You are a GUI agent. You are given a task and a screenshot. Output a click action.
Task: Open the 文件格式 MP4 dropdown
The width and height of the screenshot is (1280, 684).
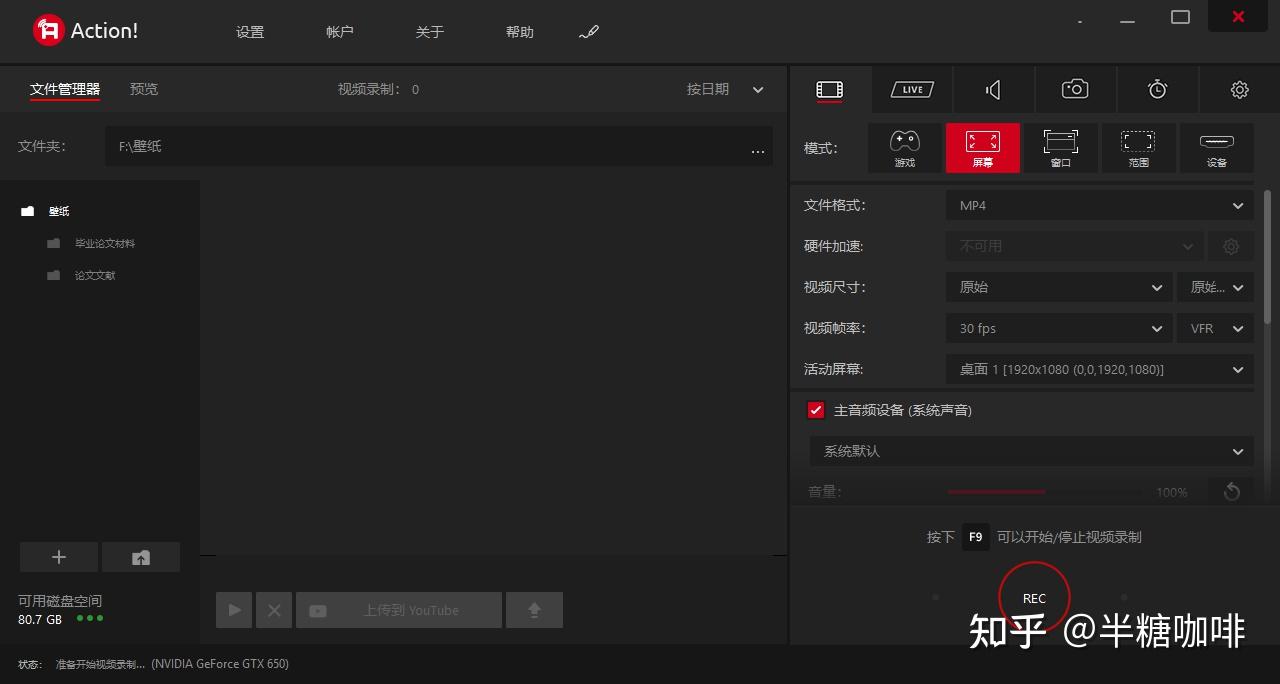[1100, 205]
